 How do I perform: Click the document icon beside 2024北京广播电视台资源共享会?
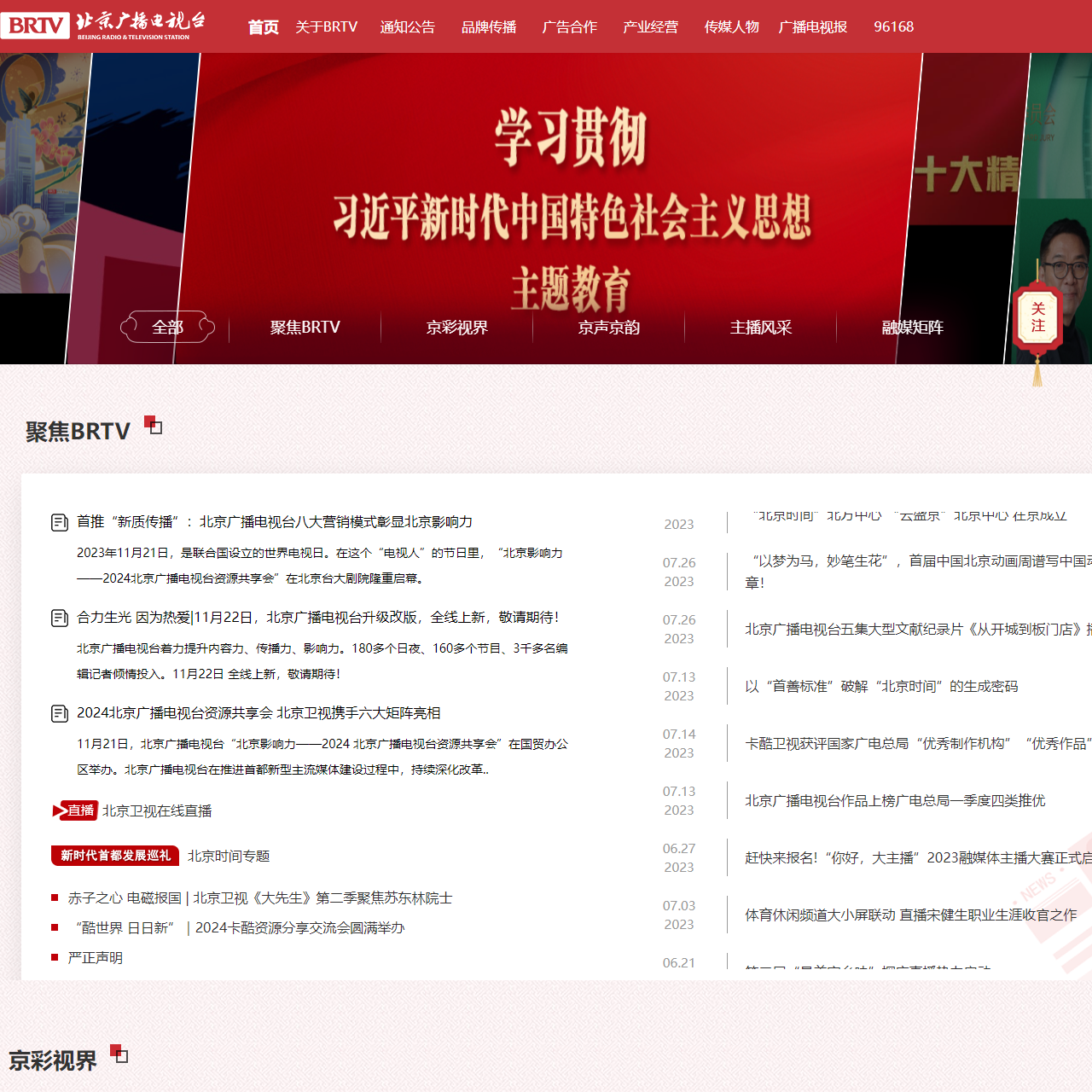pyautogui.click(x=60, y=713)
